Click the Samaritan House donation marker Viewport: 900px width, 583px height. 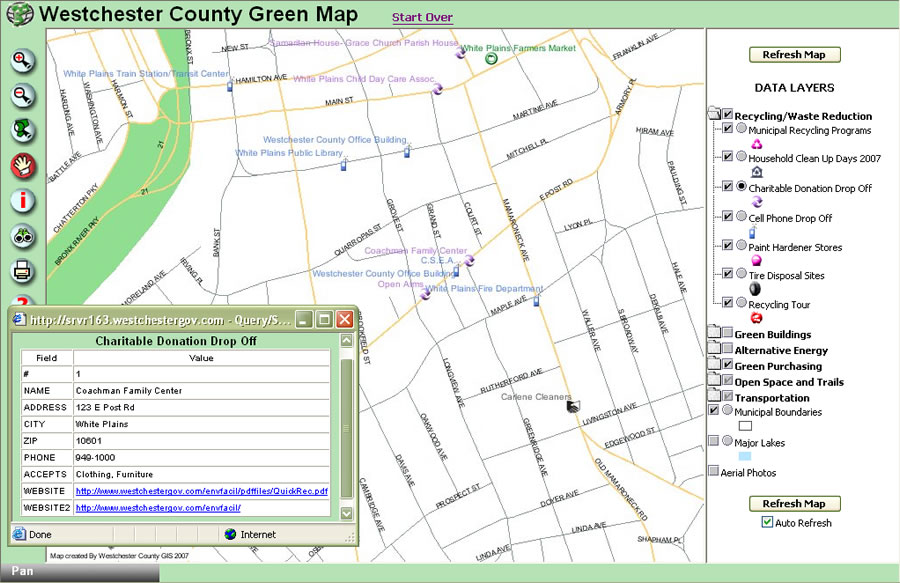[x=460, y=53]
